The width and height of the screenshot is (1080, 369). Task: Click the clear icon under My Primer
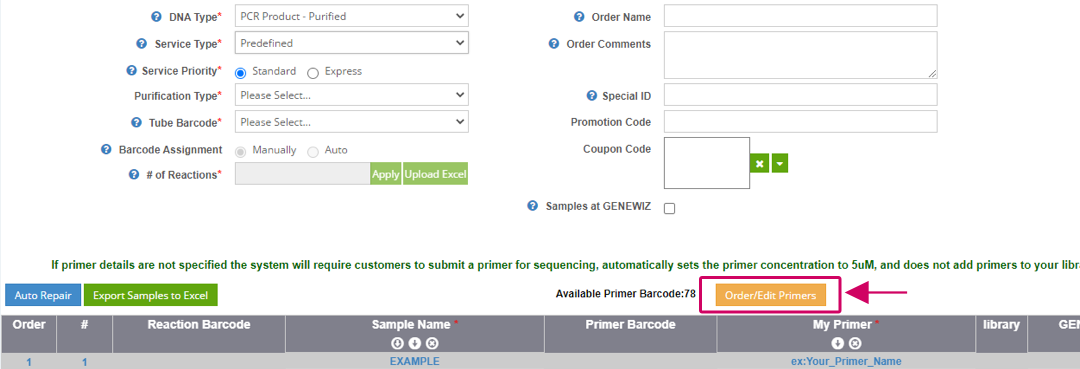pyautogui.click(x=855, y=344)
